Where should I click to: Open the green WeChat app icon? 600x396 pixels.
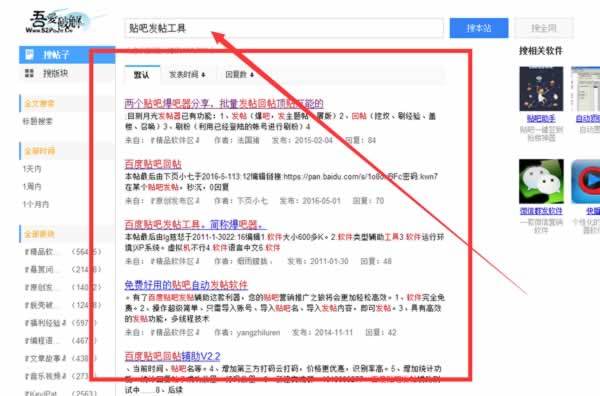[541, 181]
